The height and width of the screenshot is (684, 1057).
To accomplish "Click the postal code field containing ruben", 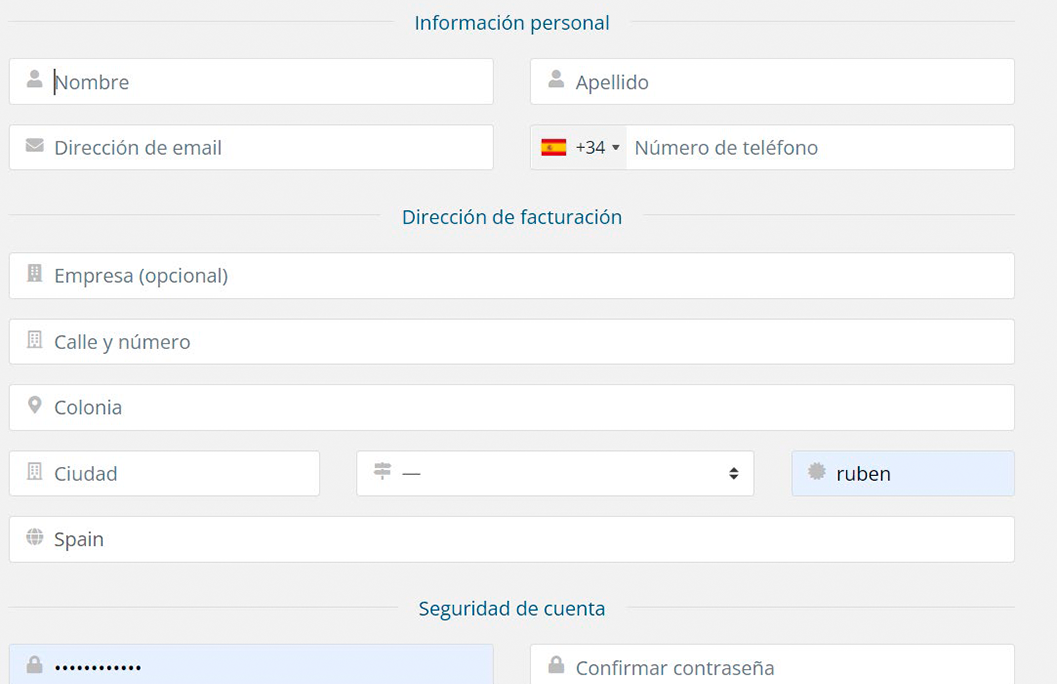I will [x=920, y=474].
